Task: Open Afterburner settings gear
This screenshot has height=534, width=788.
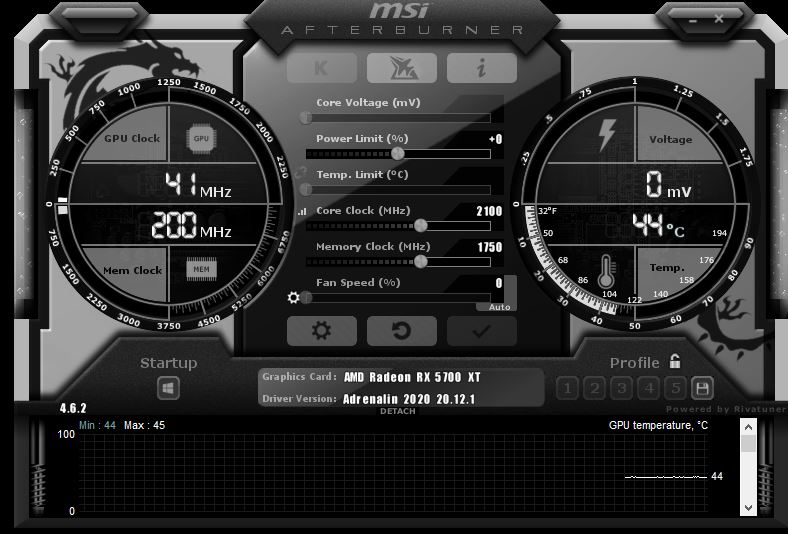Action: click(321, 330)
